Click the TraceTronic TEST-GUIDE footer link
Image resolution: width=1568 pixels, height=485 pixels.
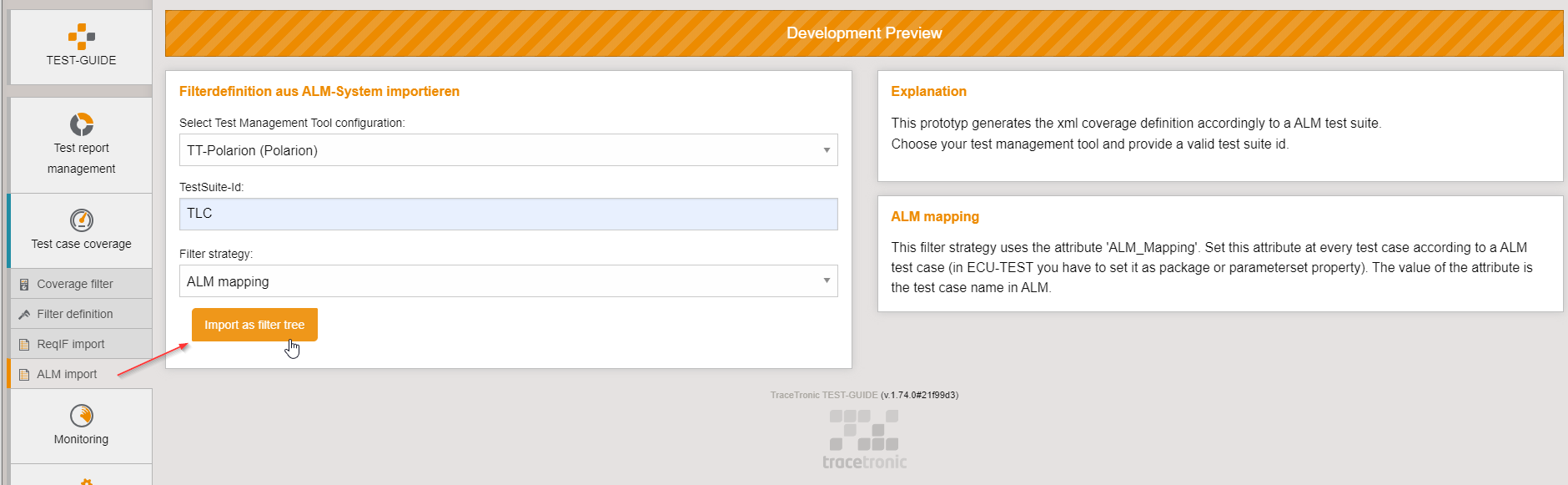pyautogui.click(x=823, y=395)
